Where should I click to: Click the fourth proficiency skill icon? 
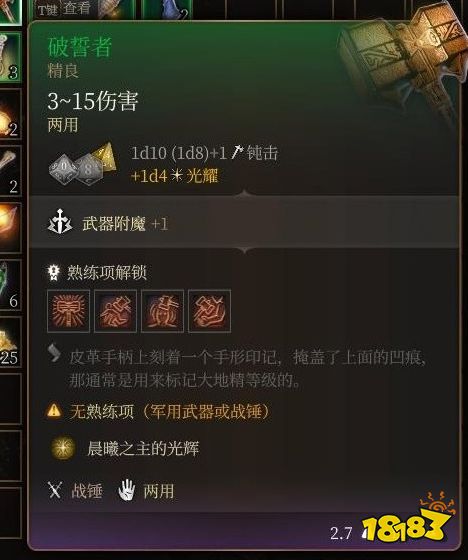tap(209, 311)
